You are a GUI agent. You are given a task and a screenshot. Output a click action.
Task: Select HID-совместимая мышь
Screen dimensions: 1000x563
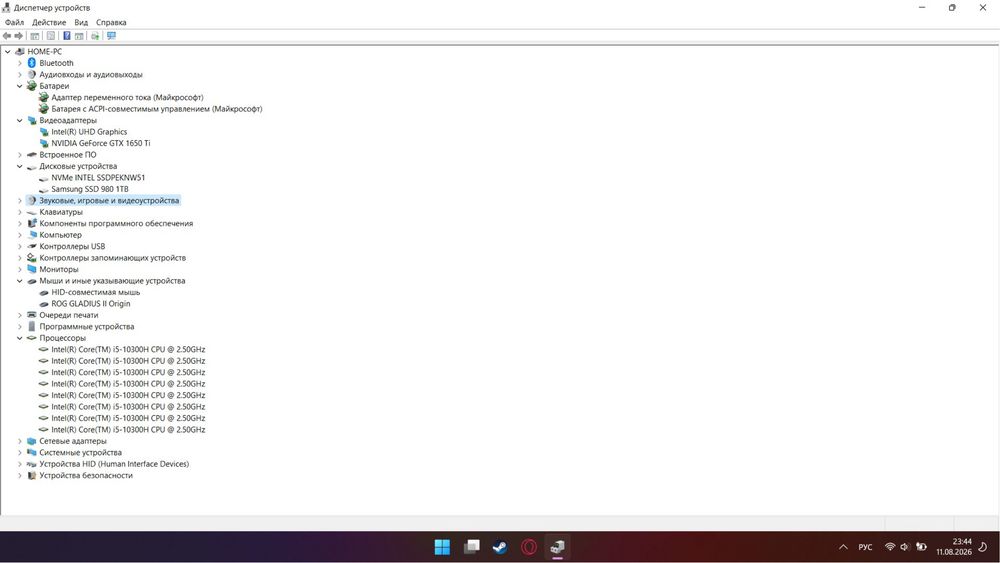pyautogui.click(x=96, y=292)
